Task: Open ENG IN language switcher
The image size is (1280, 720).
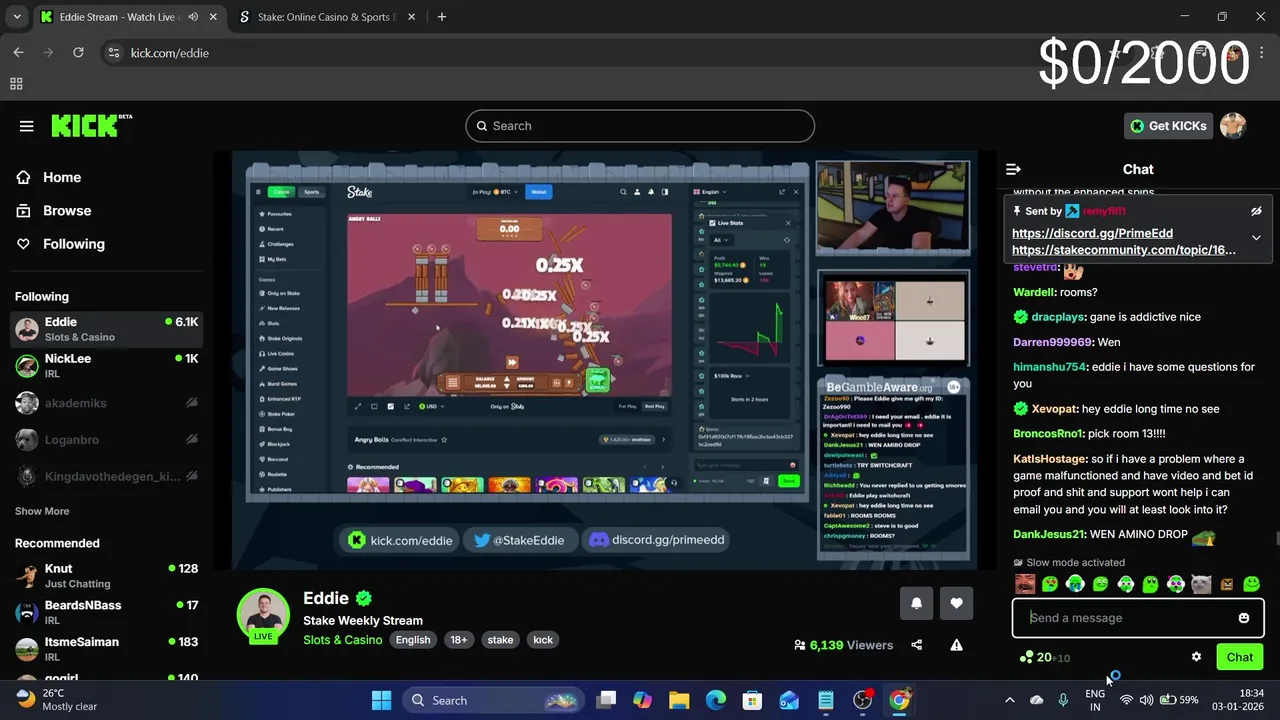Action: tap(1095, 700)
